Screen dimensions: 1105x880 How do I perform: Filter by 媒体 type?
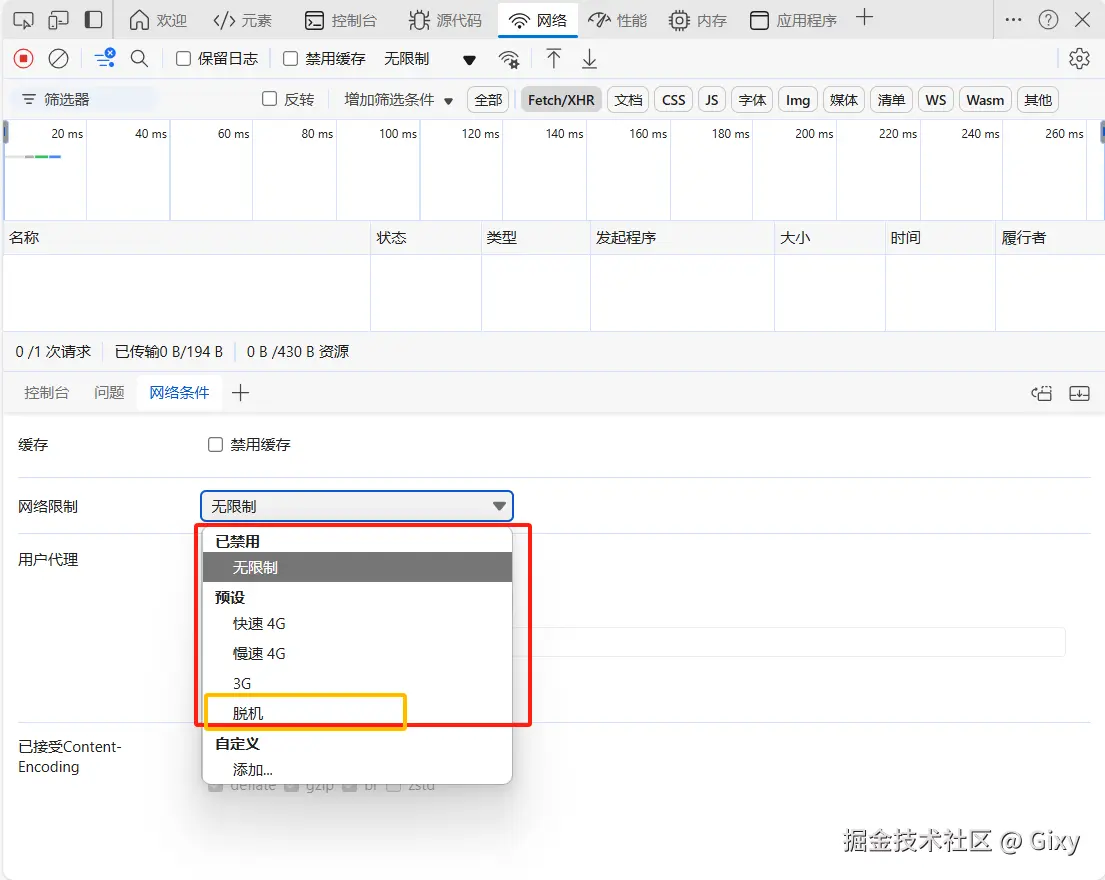coord(844,100)
